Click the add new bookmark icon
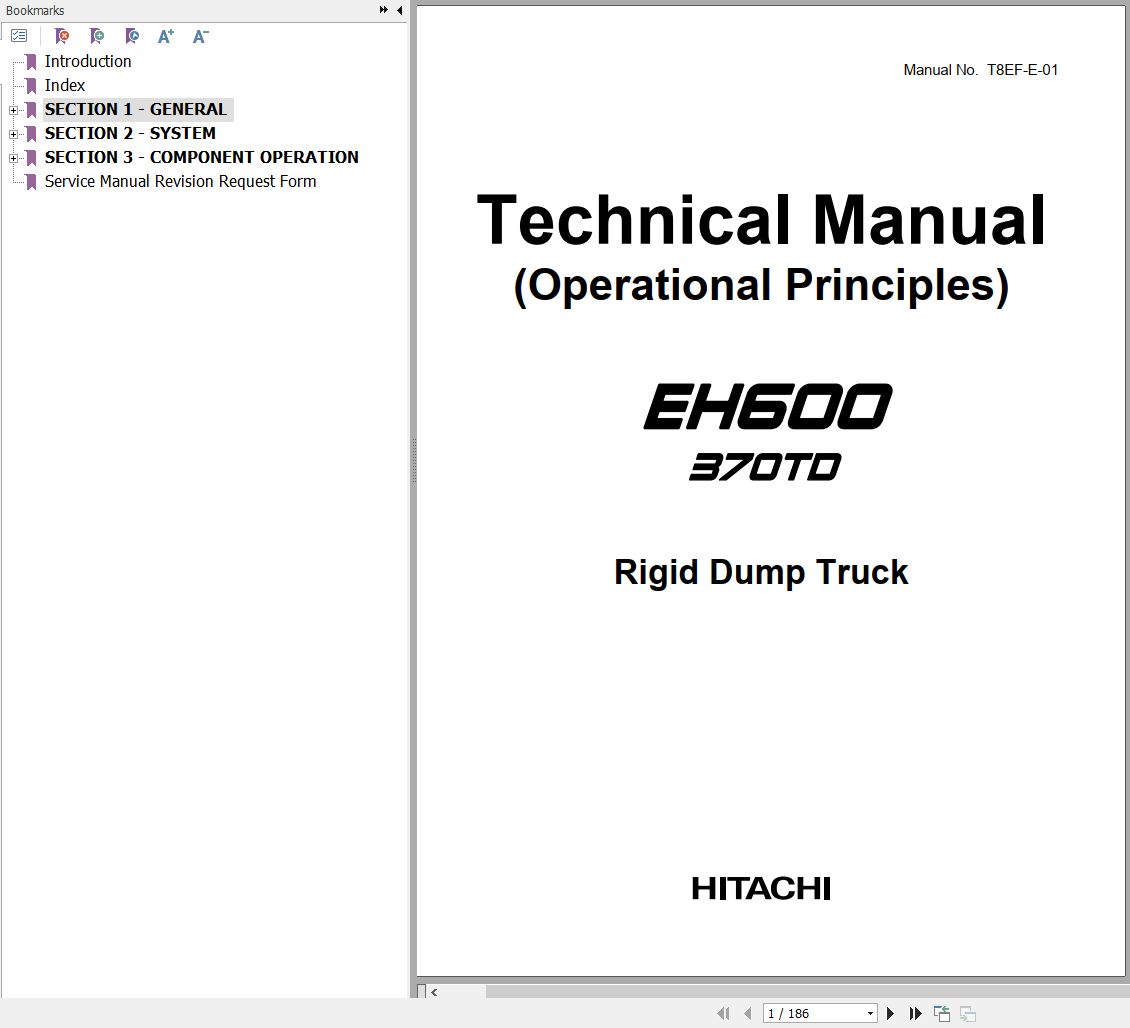The width and height of the screenshot is (1130, 1028). (x=97, y=36)
